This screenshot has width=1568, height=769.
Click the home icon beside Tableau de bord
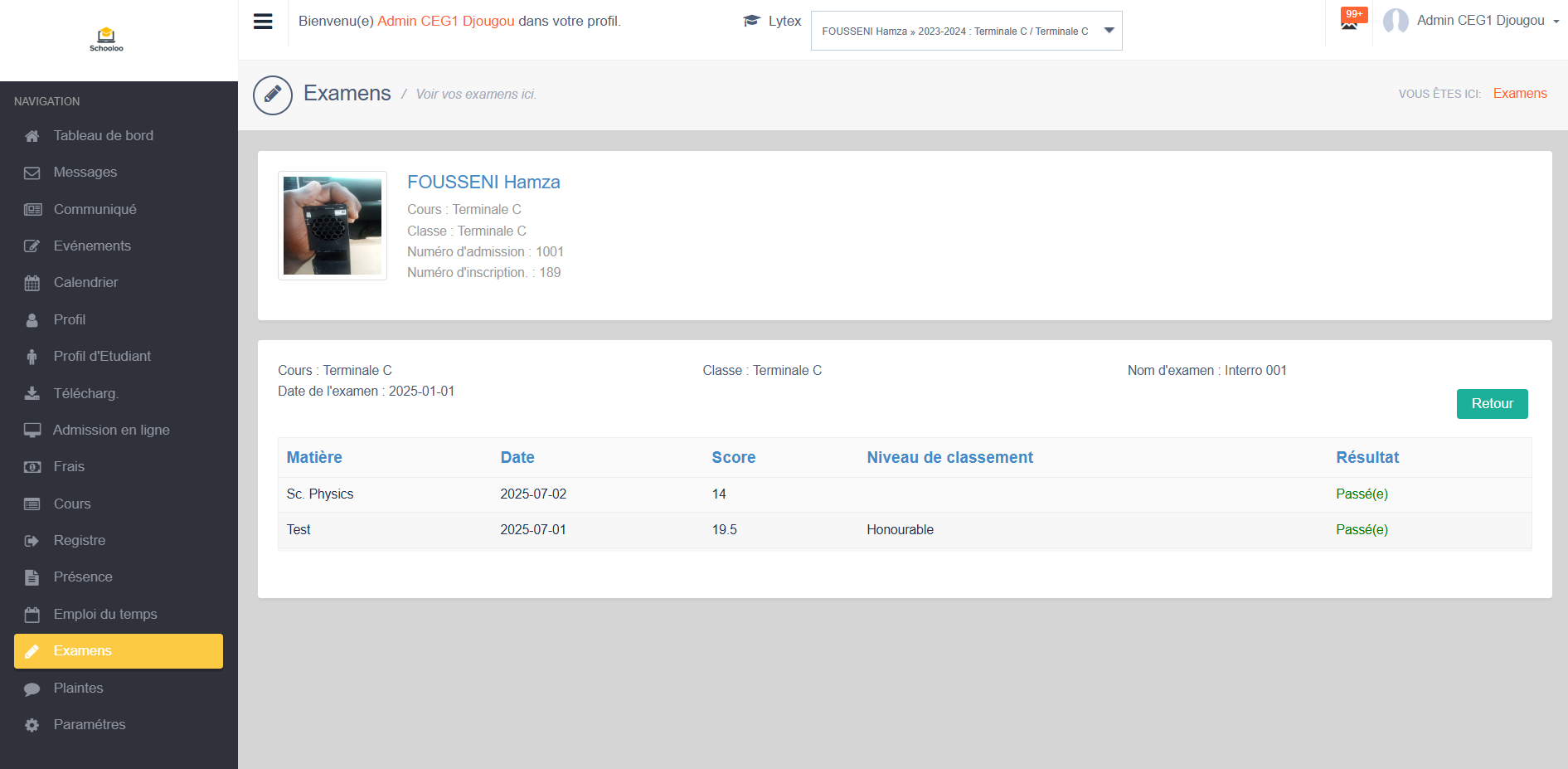pyautogui.click(x=32, y=136)
